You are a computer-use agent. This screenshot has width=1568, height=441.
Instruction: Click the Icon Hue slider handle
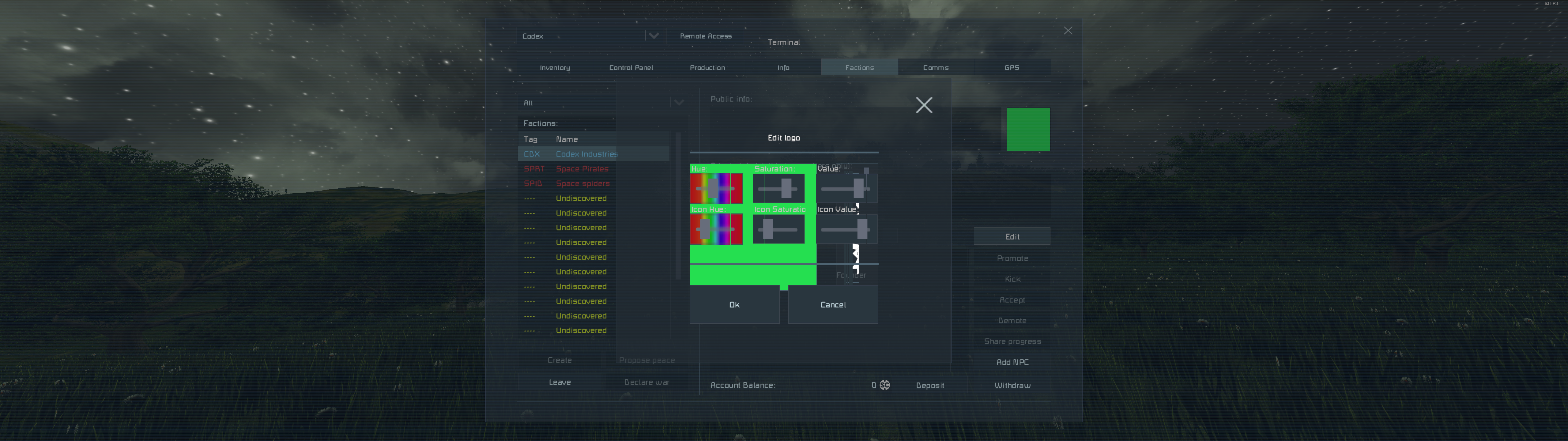(705, 230)
